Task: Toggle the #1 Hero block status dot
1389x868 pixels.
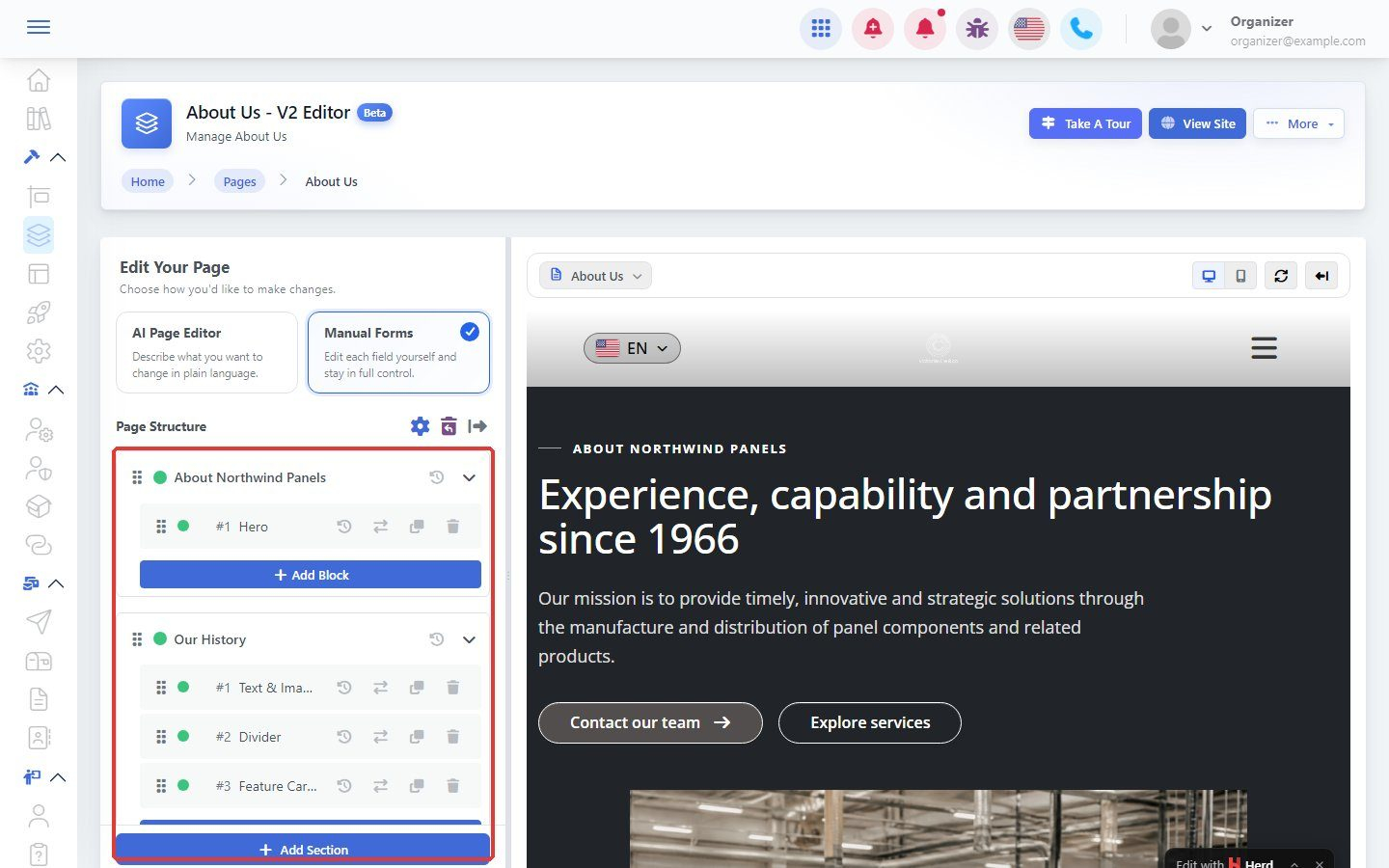Action: coord(183,527)
